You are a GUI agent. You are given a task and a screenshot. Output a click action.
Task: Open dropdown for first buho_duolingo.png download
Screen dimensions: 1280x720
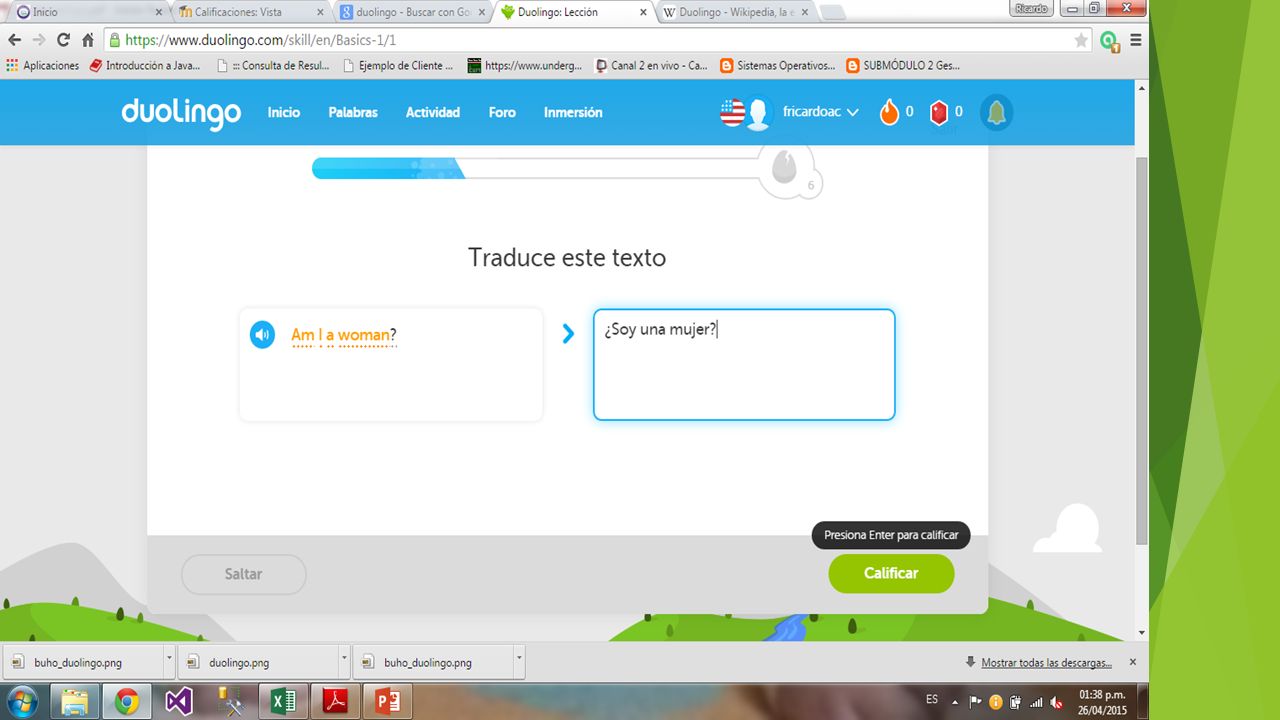(168, 661)
